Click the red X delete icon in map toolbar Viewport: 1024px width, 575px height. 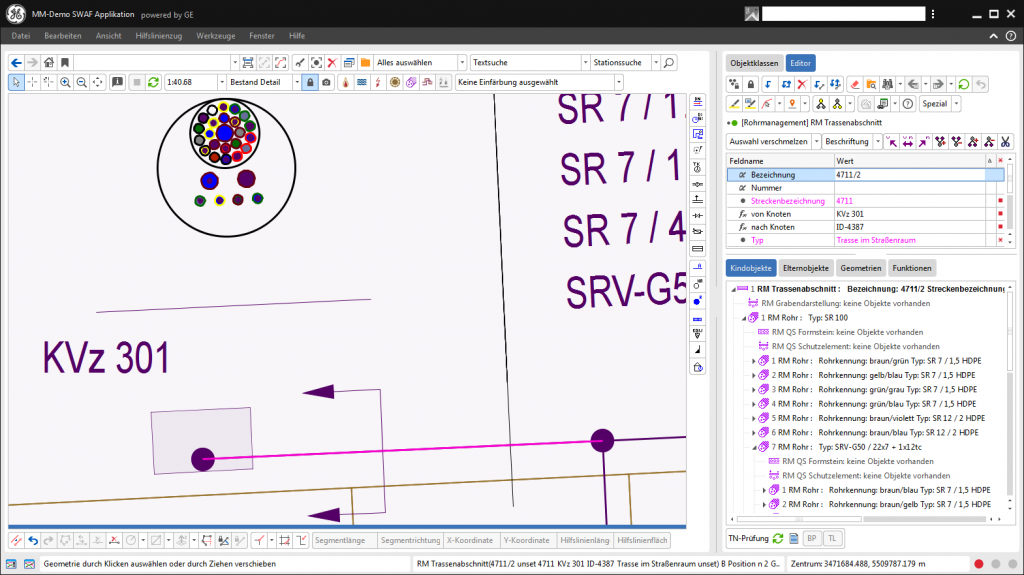(x=332, y=62)
